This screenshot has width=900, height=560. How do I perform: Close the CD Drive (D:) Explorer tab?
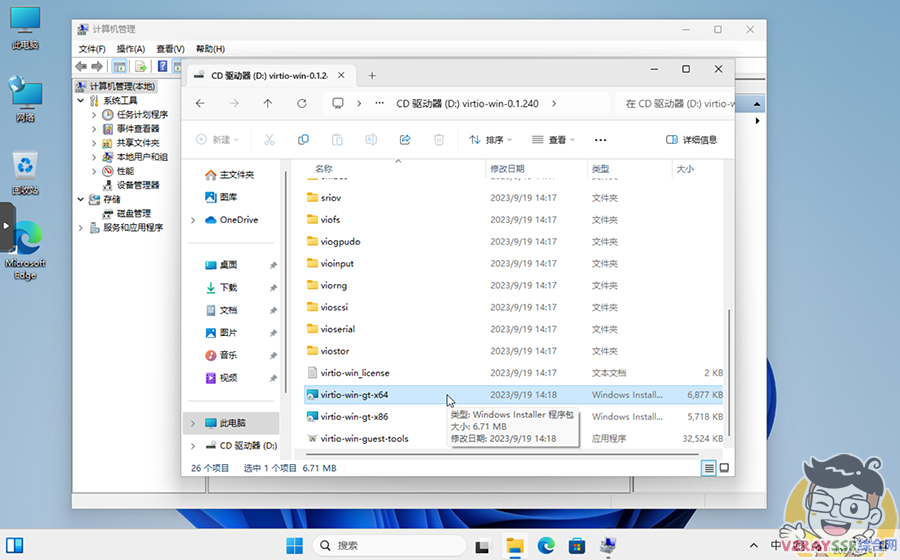click(341, 75)
